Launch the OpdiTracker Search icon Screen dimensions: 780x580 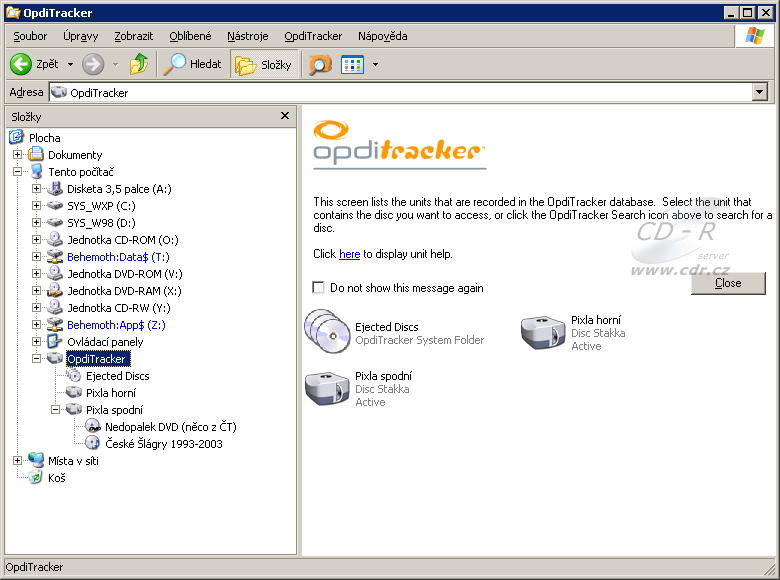click(320, 65)
